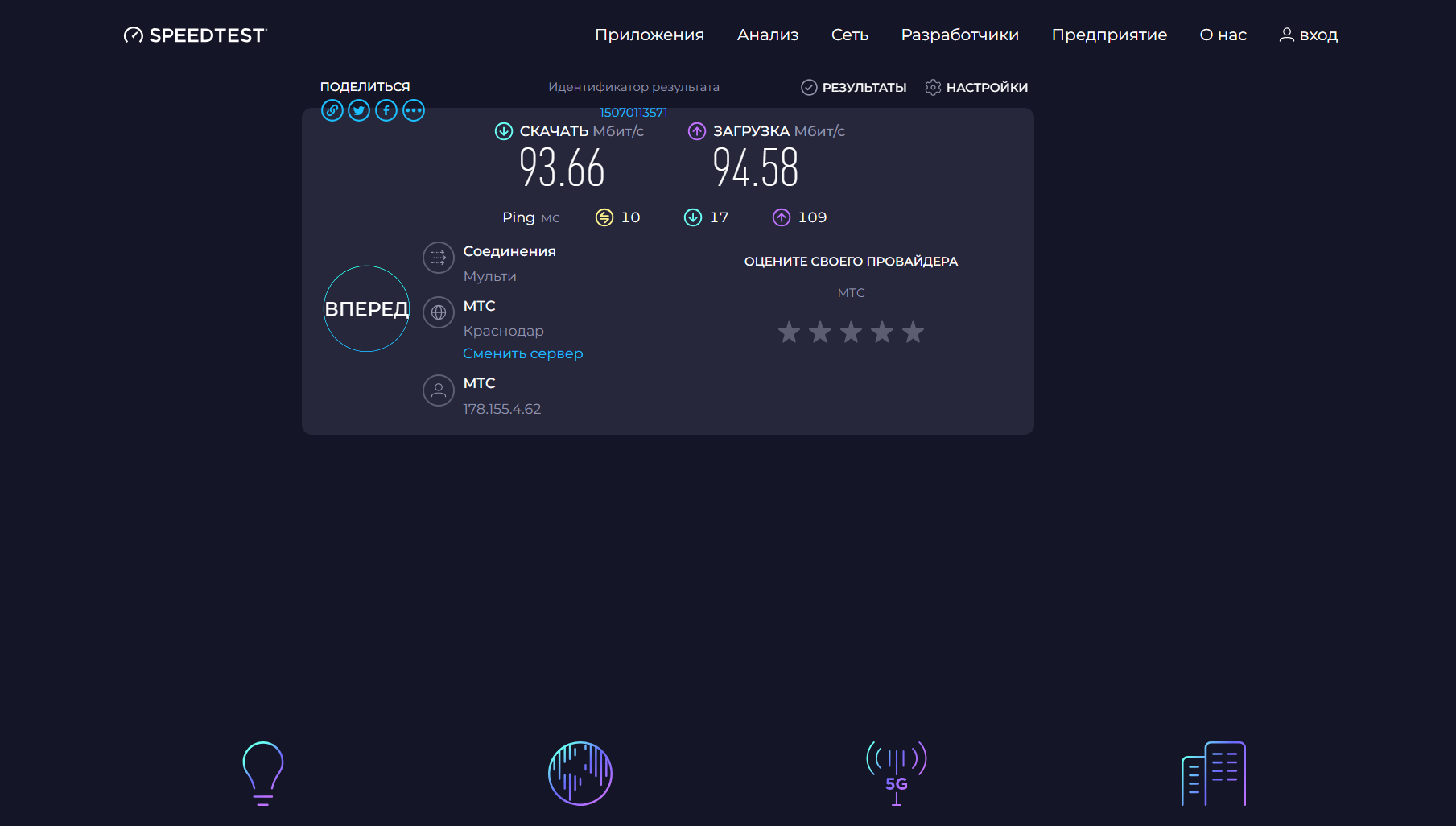Click the download arrow icon beside СКАЧАТЬ
This screenshot has height=826, width=1456.
504,131
